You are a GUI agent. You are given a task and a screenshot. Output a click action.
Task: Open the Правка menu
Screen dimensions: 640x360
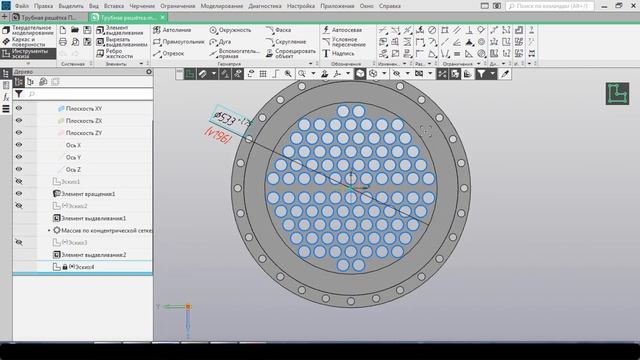click(x=43, y=6)
